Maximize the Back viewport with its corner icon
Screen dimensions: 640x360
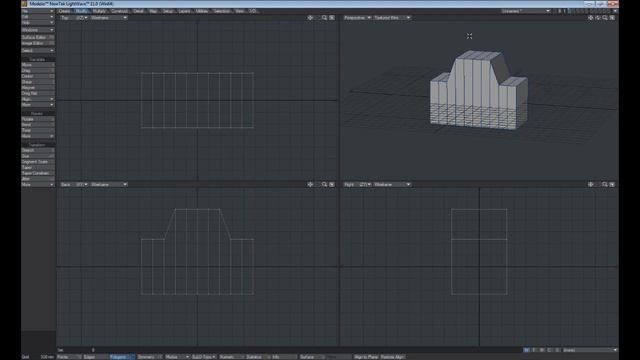pyautogui.click(x=332, y=184)
